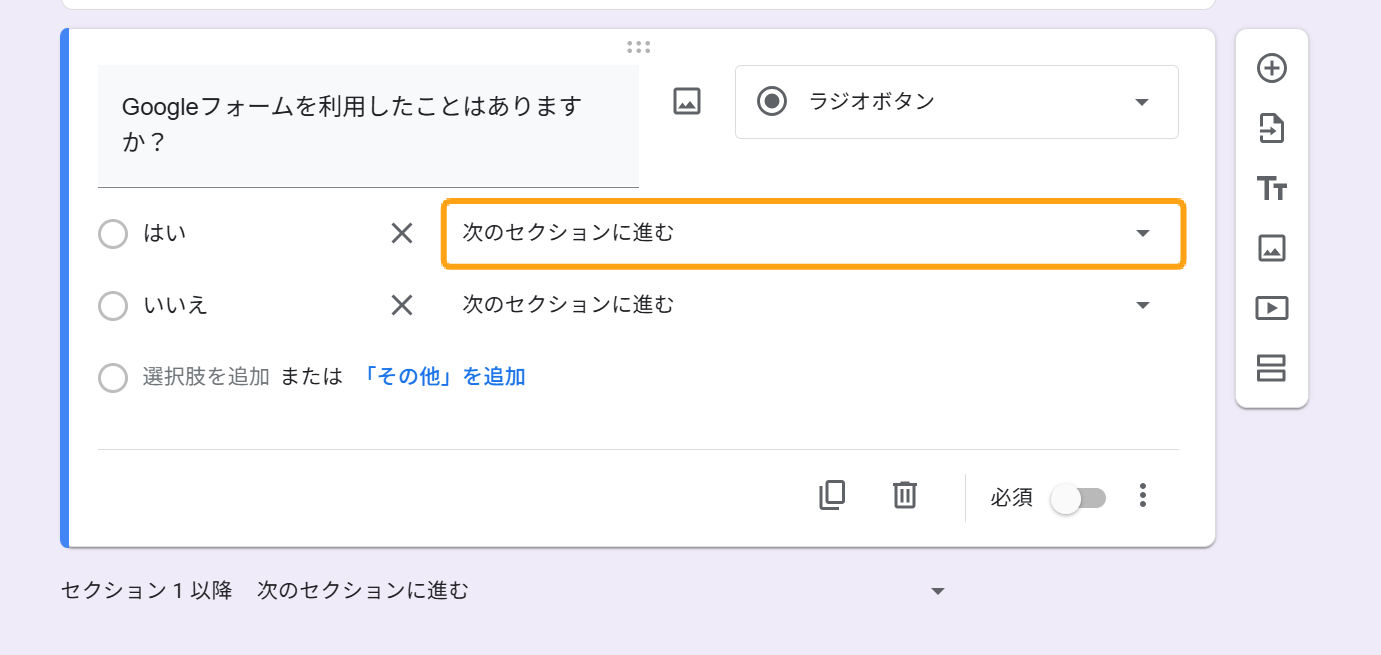Open the ラジオボタン question type dropdown

pyautogui.click(x=956, y=102)
